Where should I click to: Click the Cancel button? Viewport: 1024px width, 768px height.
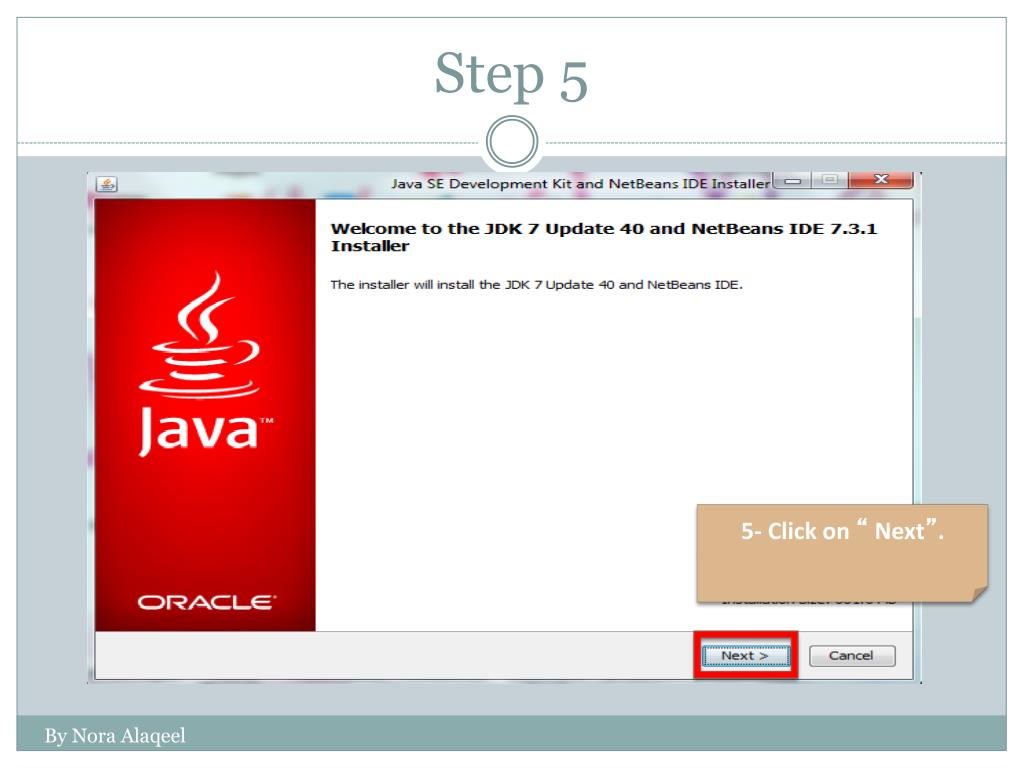[852, 656]
